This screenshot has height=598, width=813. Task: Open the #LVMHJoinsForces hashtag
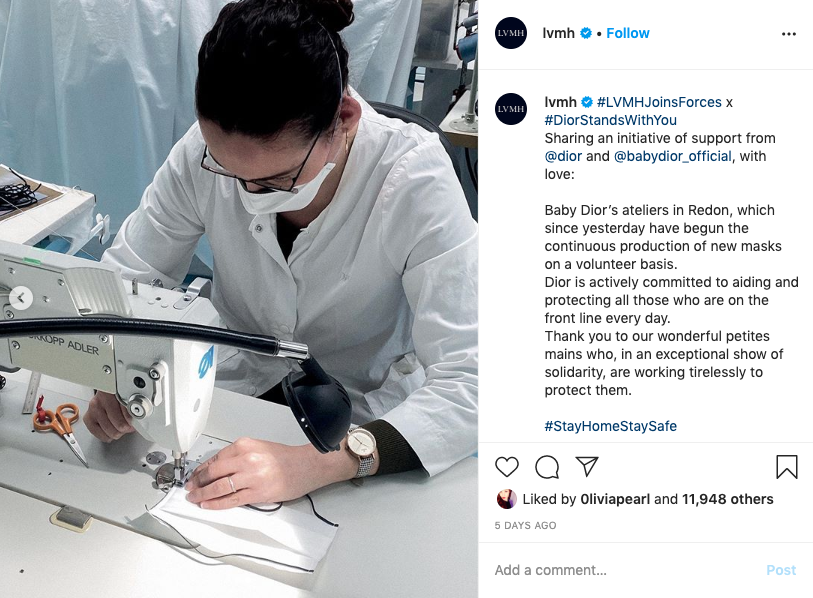(659, 102)
